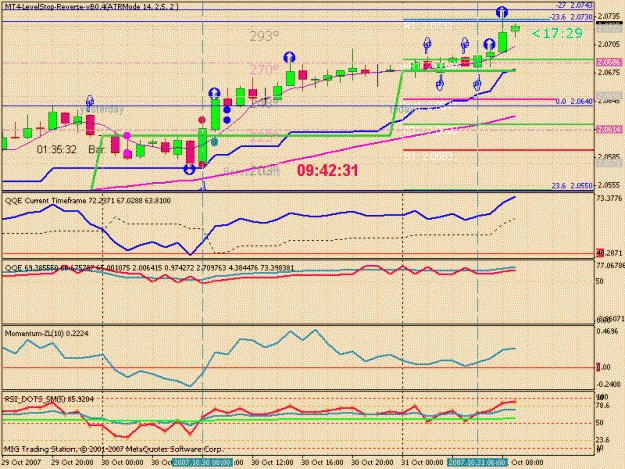Click the '30 Oct 16:00' time axis label
Viewport: 625px width, 469px height.
(x=322, y=463)
